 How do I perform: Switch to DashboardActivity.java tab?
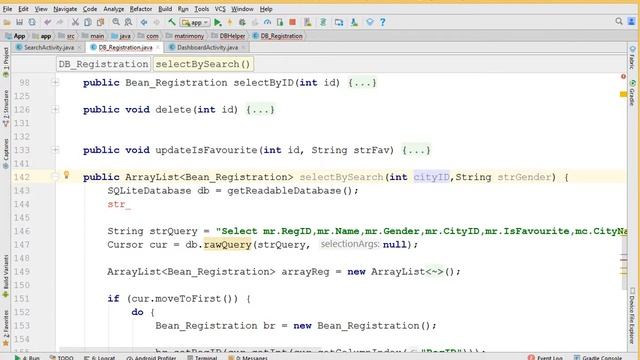tap(207, 47)
